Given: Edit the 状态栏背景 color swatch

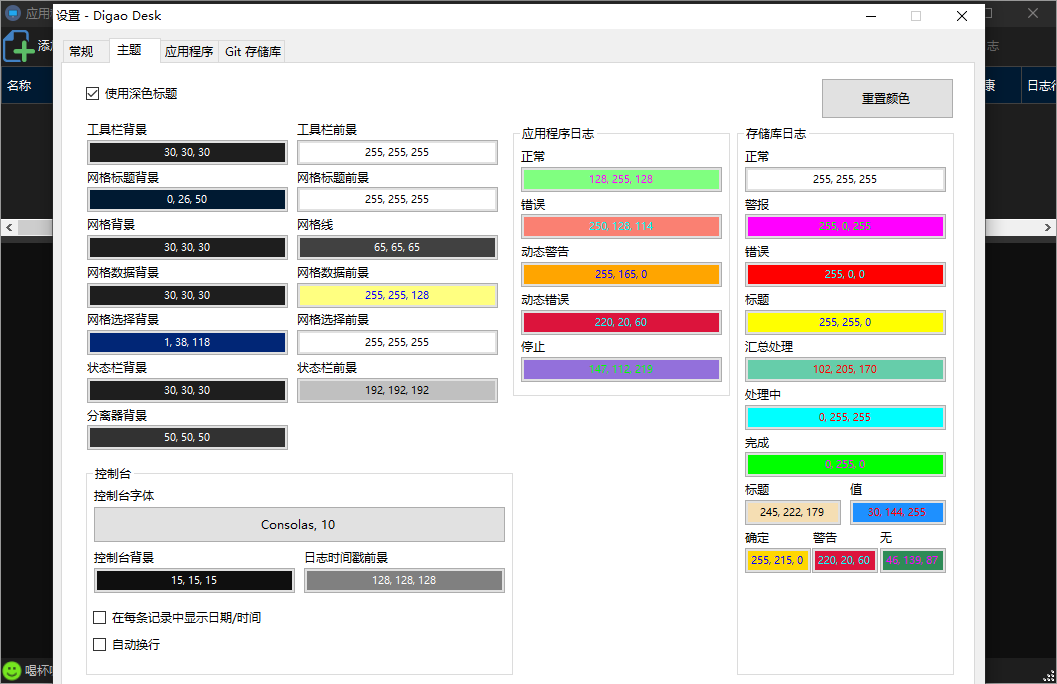Looking at the screenshot, I should 187,390.
